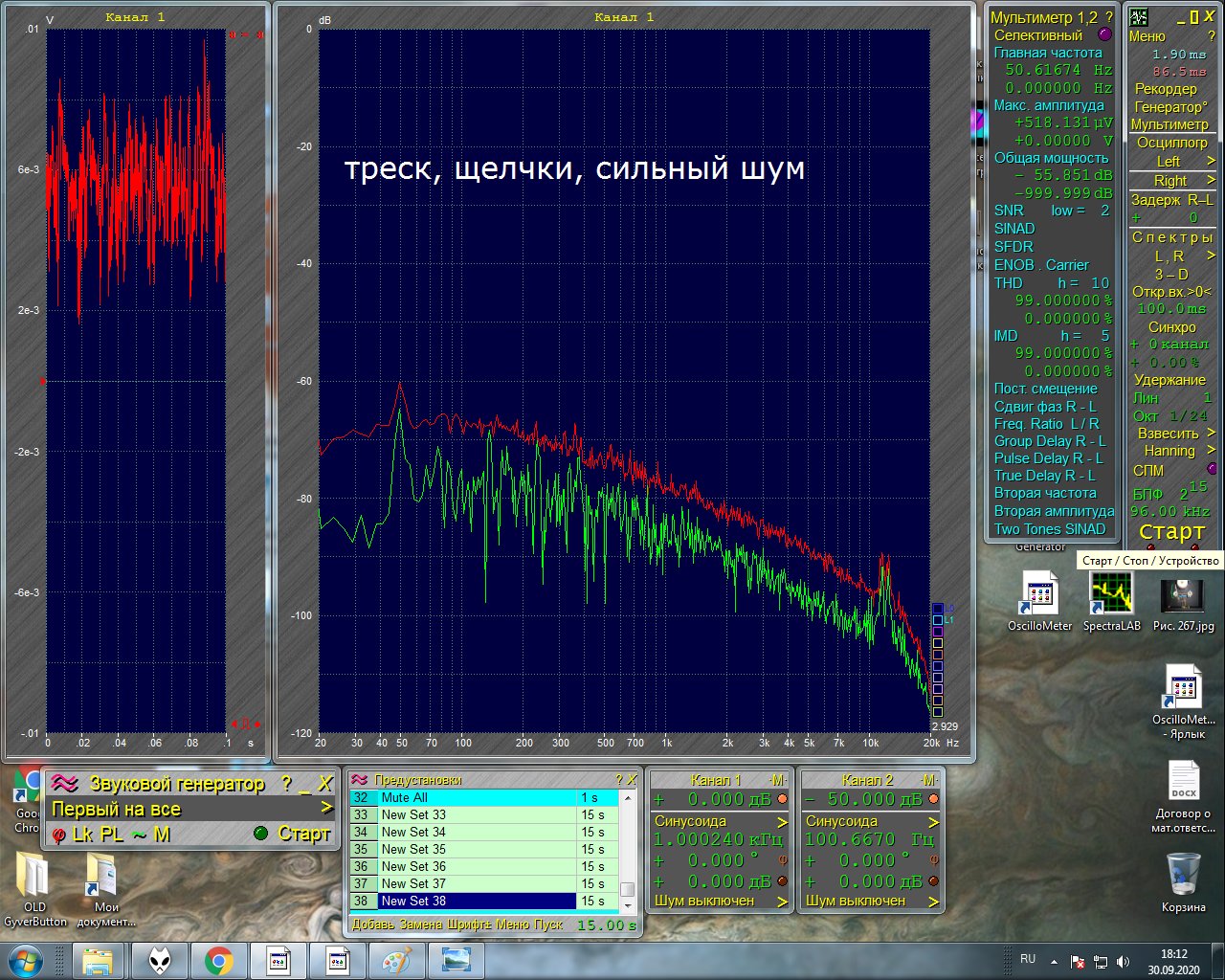Select the Mute All preset row

point(485,798)
